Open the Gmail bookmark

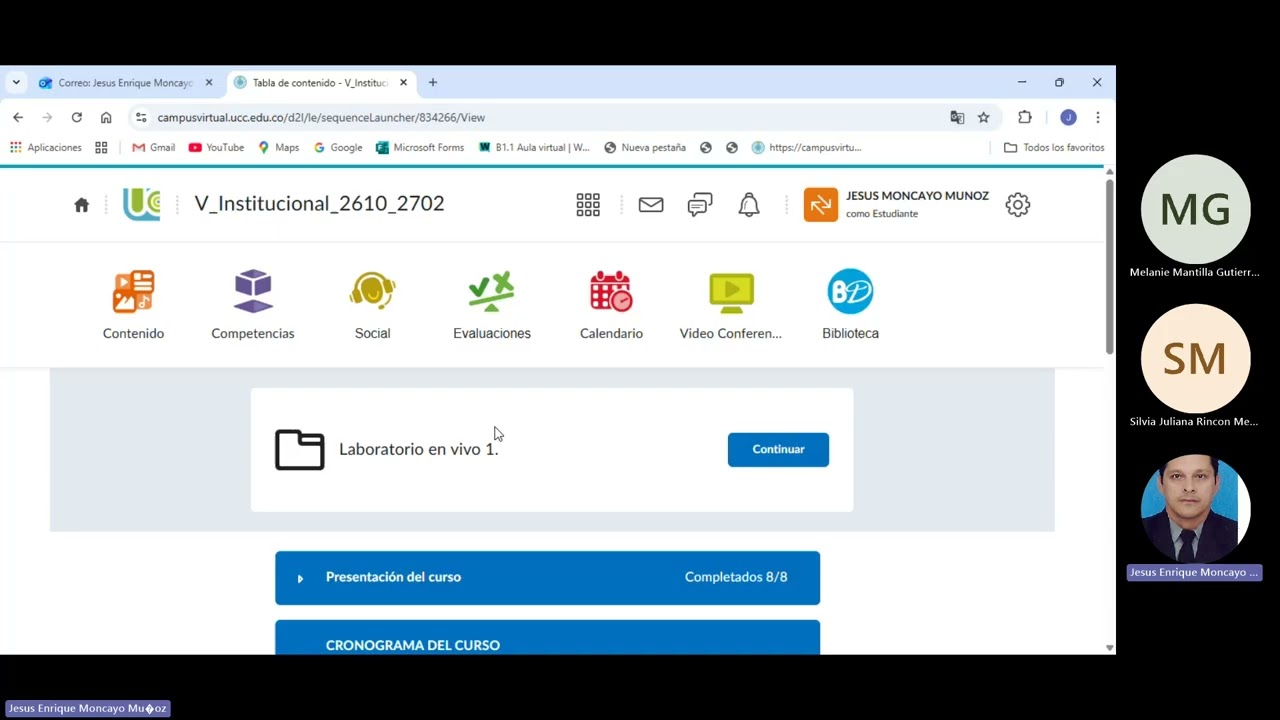[x=154, y=147]
